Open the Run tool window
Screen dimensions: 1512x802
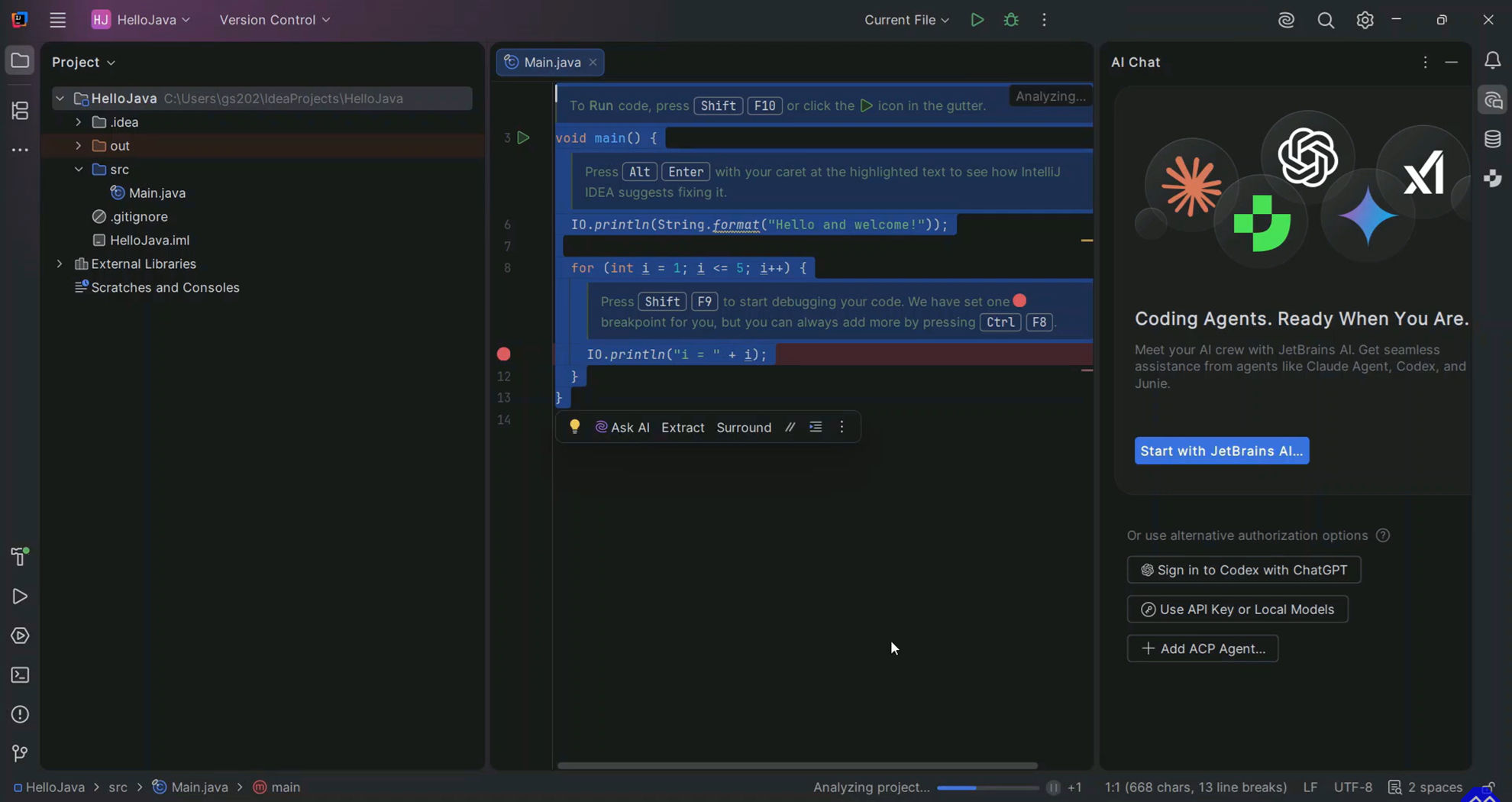[20, 596]
